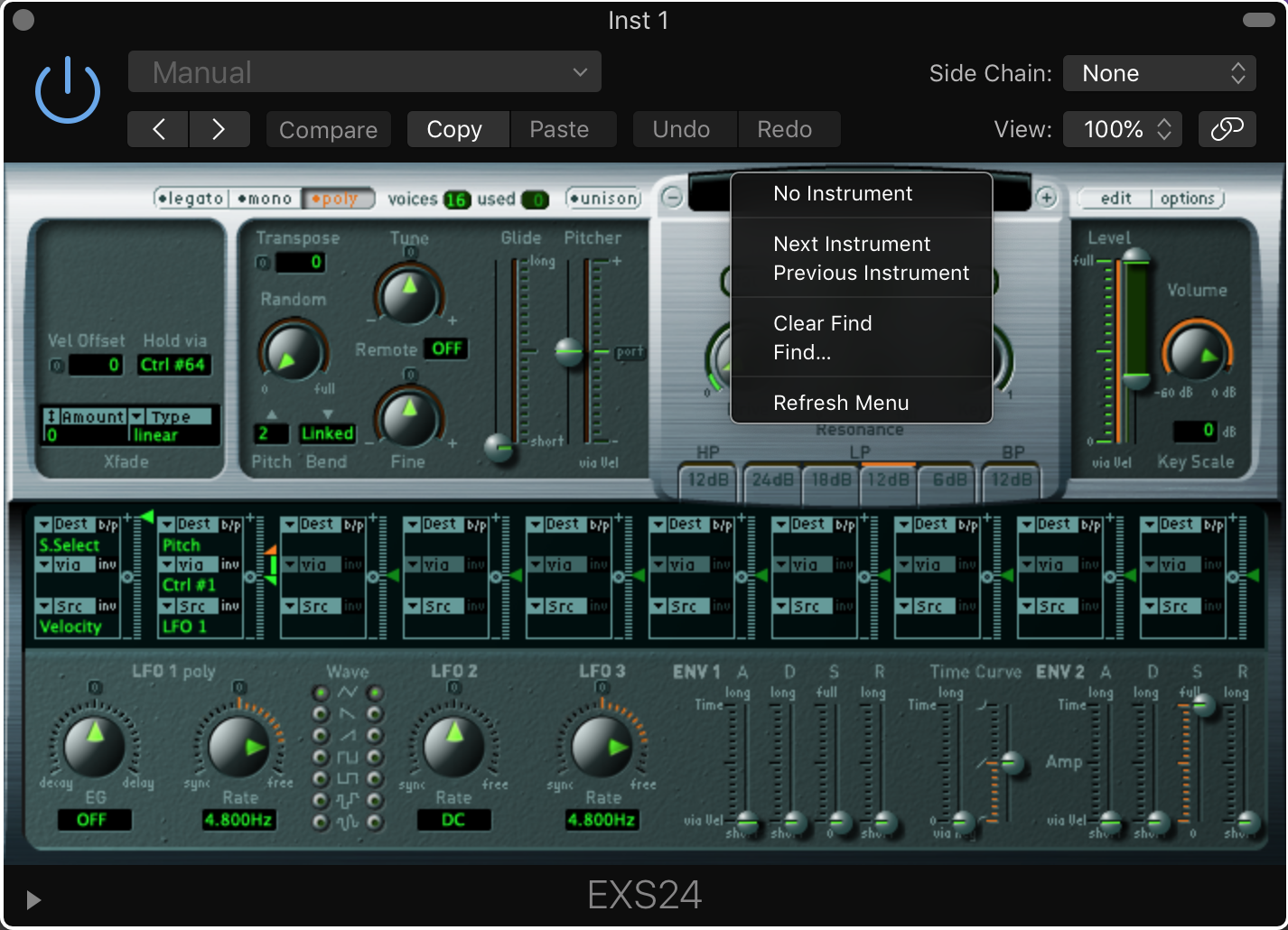Screen dimensions: 1288x930
Task: Click the link chain icon button
Action: pyautogui.click(x=1227, y=129)
